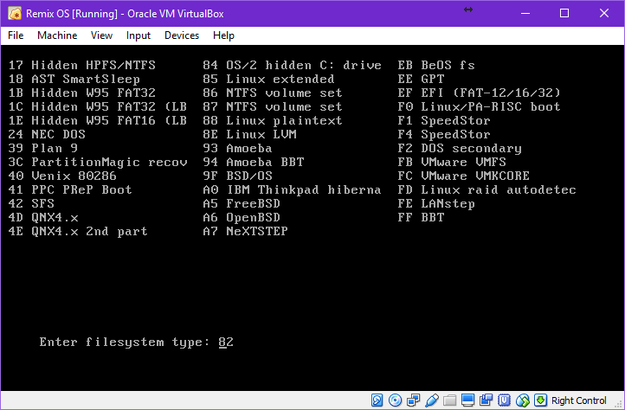This screenshot has height=410, width=625.
Task: Click the Right Control host key label
Action: pyautogui.click(x=578, y=400)
